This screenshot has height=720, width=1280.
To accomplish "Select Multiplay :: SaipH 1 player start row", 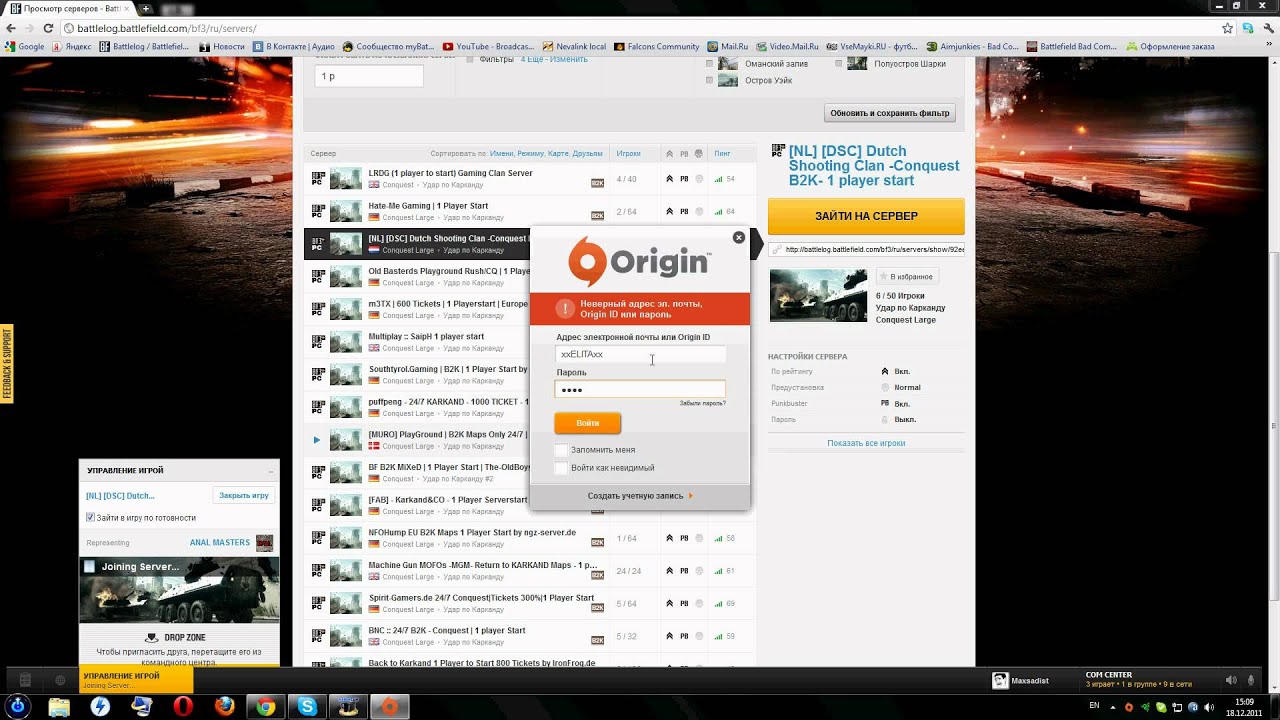I will [x=417, y=342].
